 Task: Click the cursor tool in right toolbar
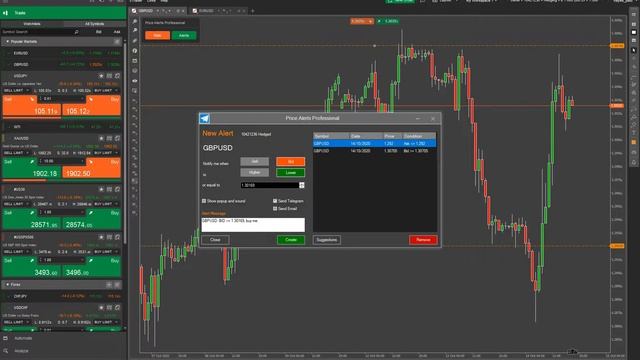634,49
